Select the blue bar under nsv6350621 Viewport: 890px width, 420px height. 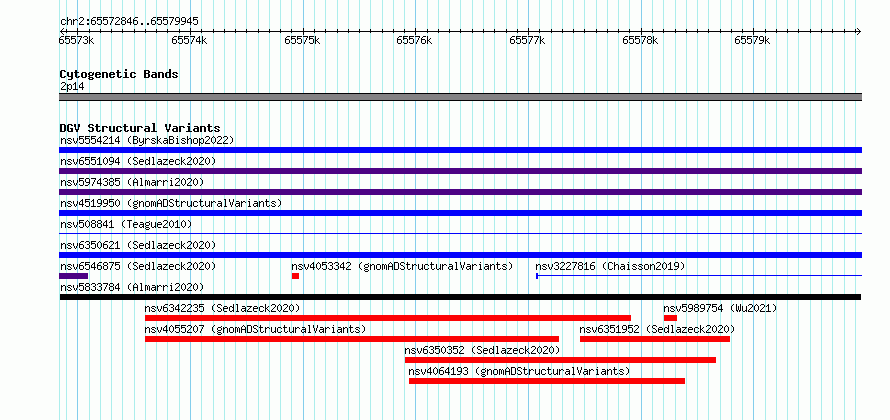point(460,255)
